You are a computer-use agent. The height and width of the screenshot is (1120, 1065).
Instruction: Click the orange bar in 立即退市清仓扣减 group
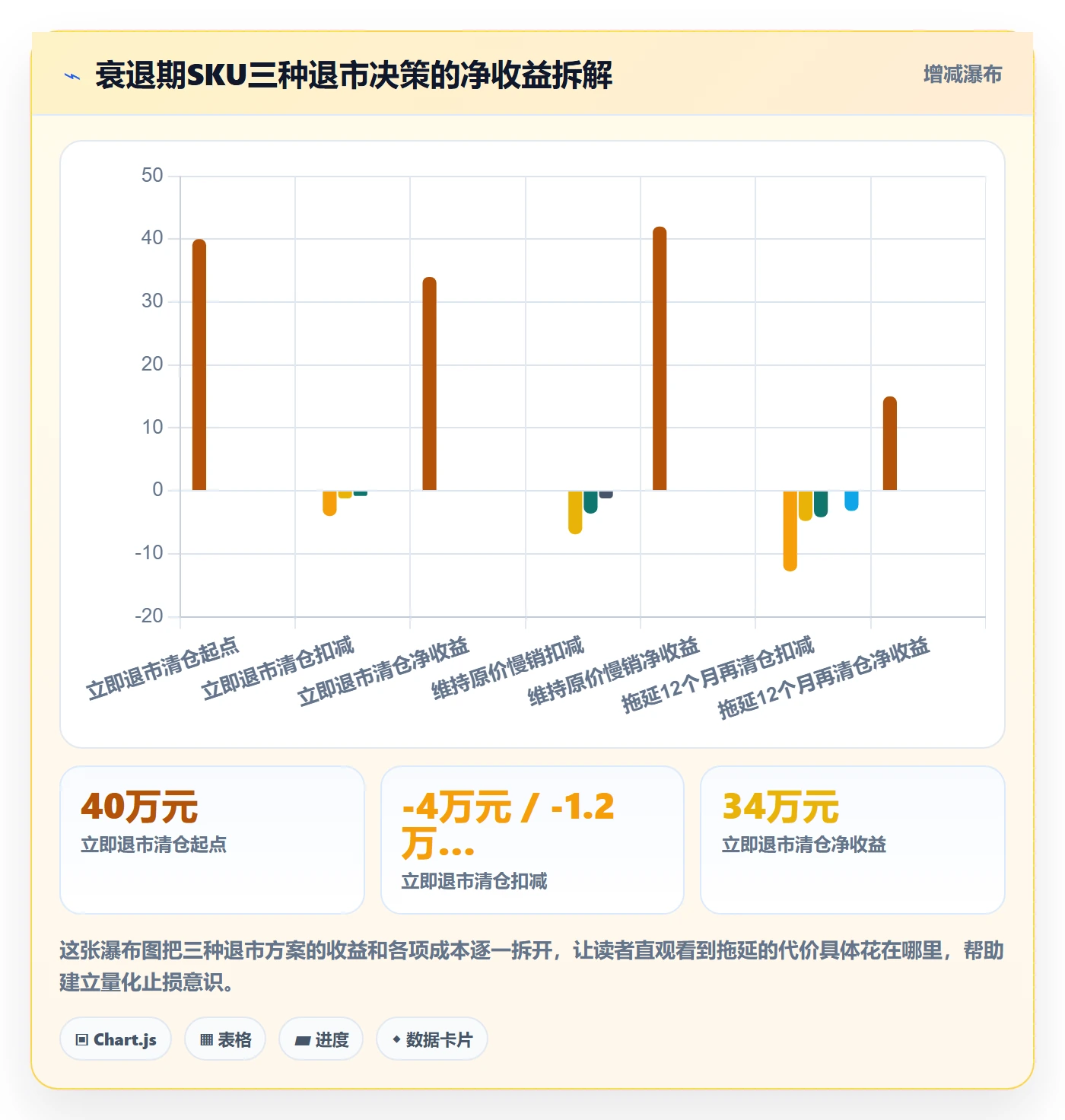pos(329,503)
